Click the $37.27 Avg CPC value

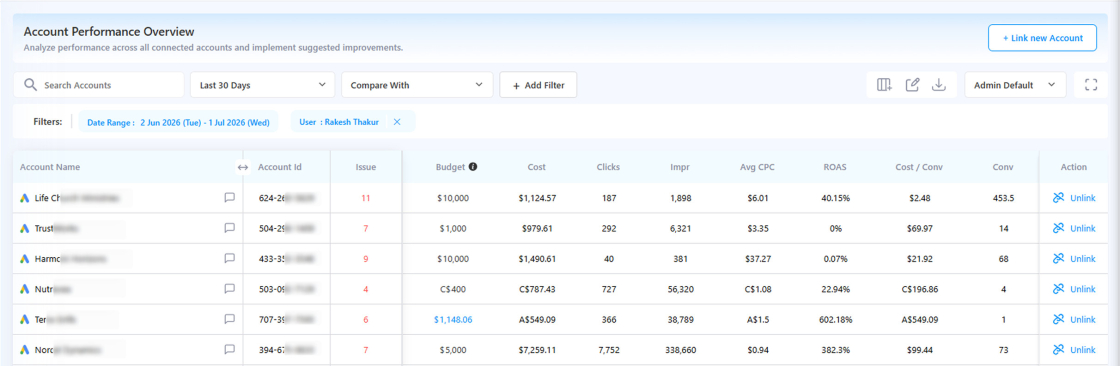757,259
